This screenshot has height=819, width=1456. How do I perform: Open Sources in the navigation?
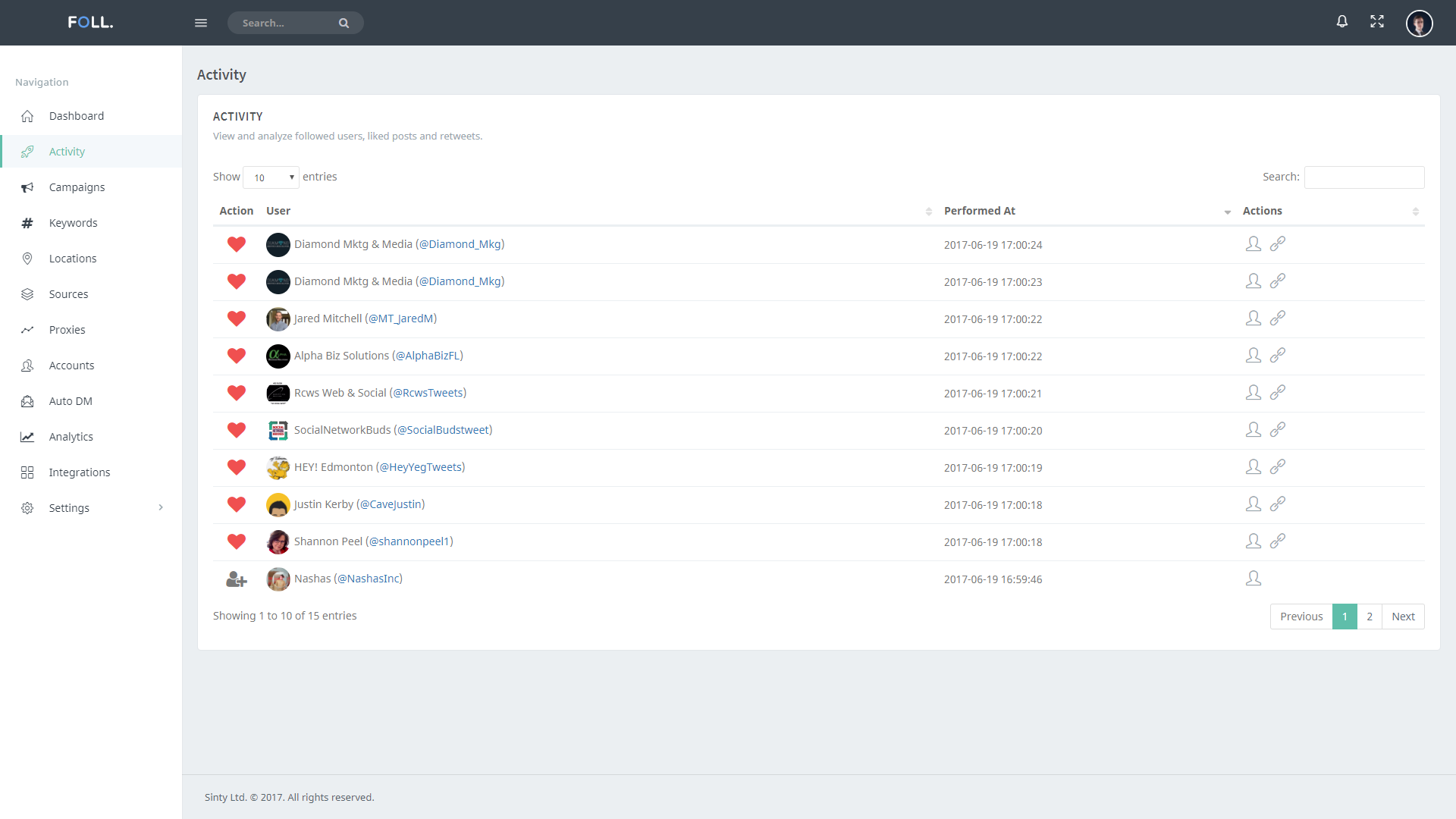point(91,294)
